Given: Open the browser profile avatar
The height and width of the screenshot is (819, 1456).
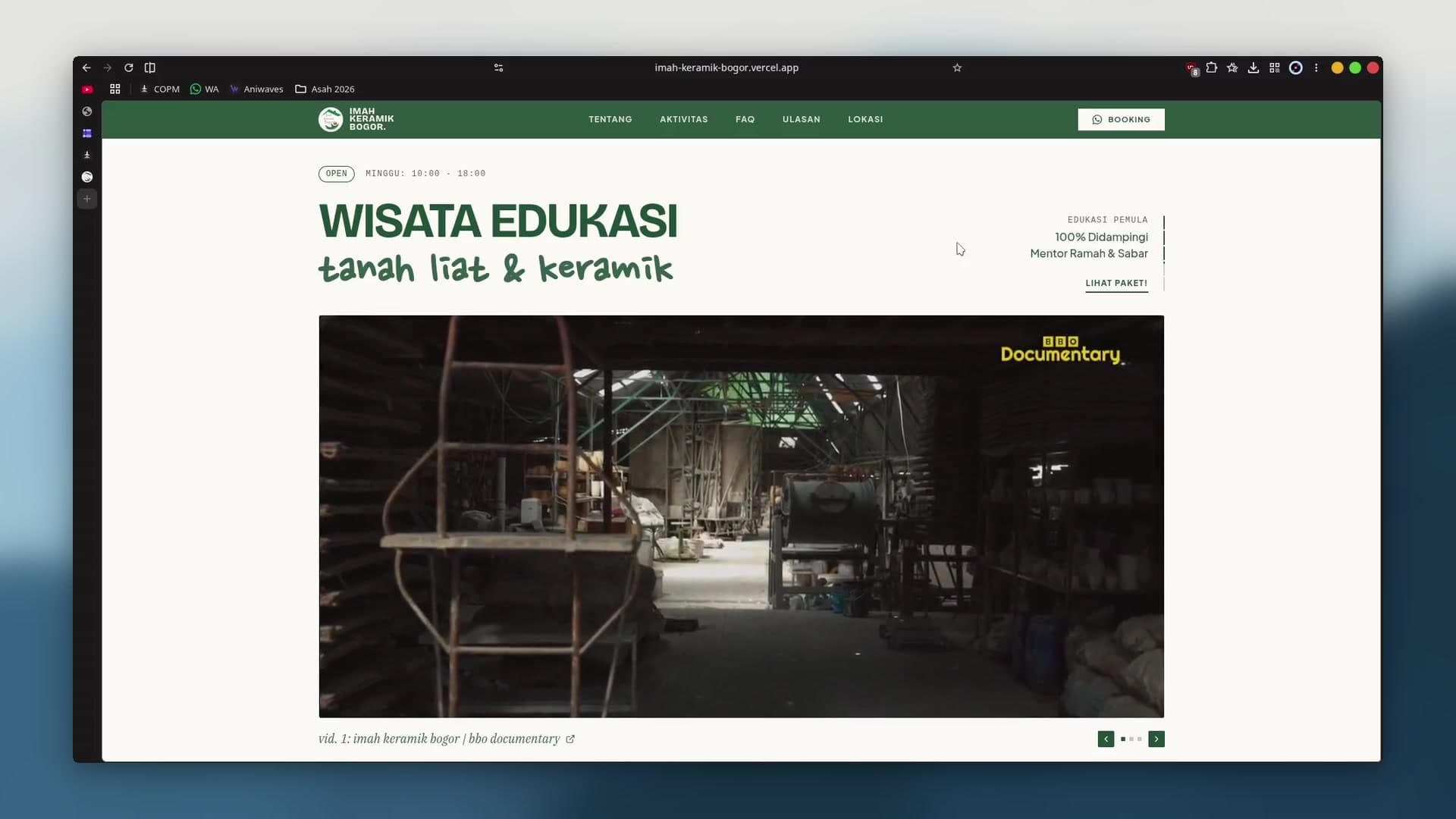Looking at the screenshot, I should [1296, 67].
